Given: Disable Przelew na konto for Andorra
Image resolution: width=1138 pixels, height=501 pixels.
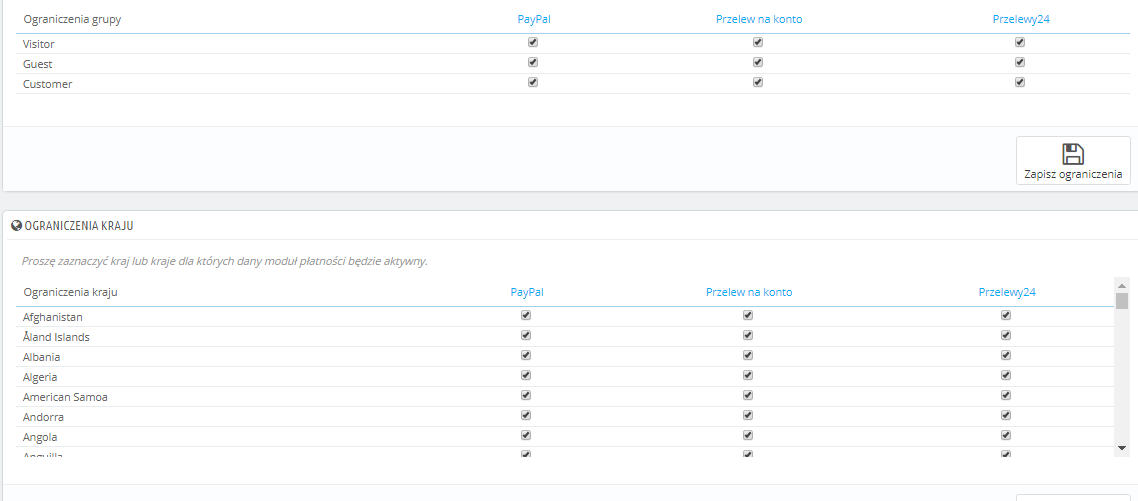Looking at the screenshot, I should 748,415.
